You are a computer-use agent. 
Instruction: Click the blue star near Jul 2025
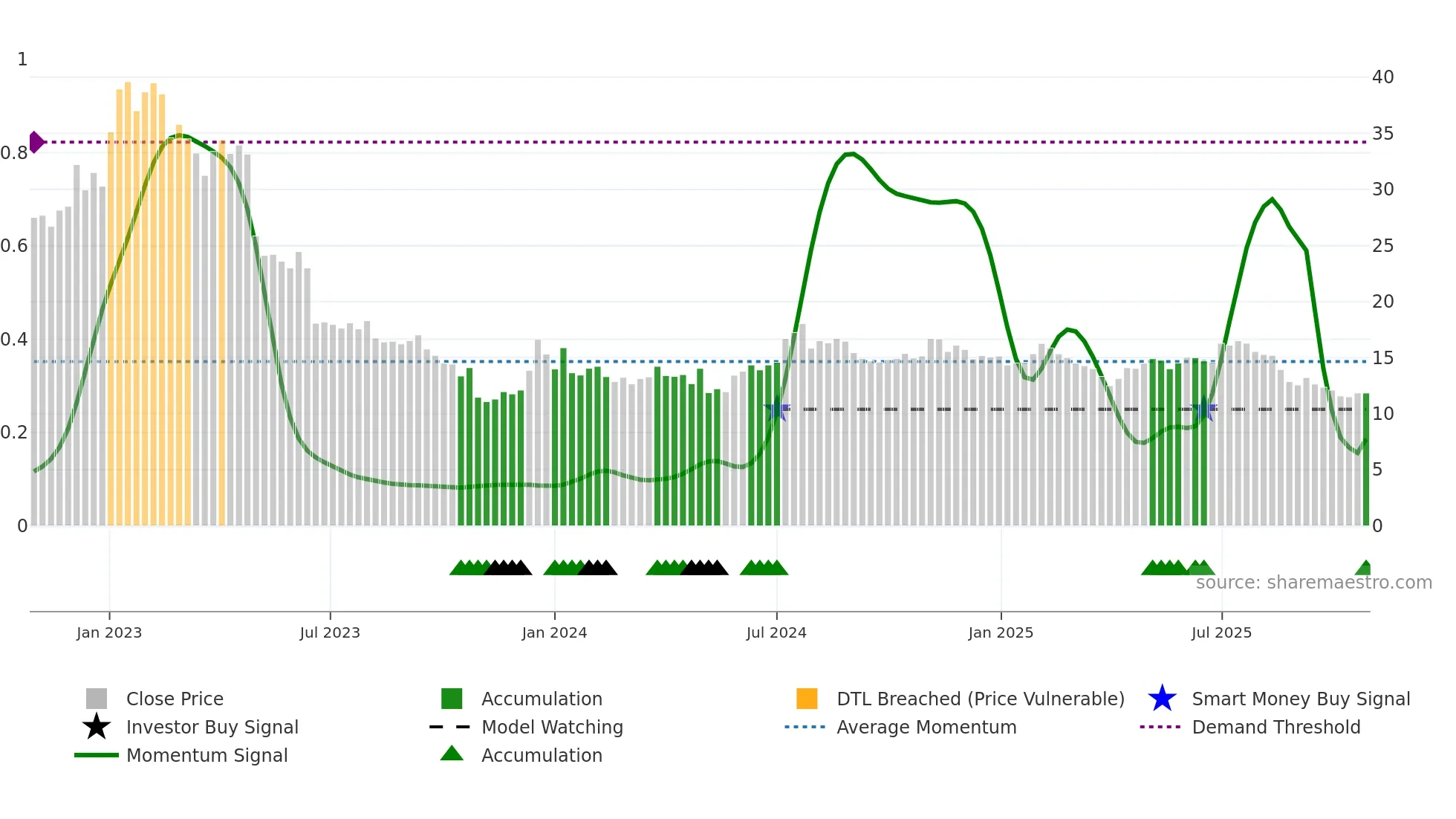point(1203,409)
